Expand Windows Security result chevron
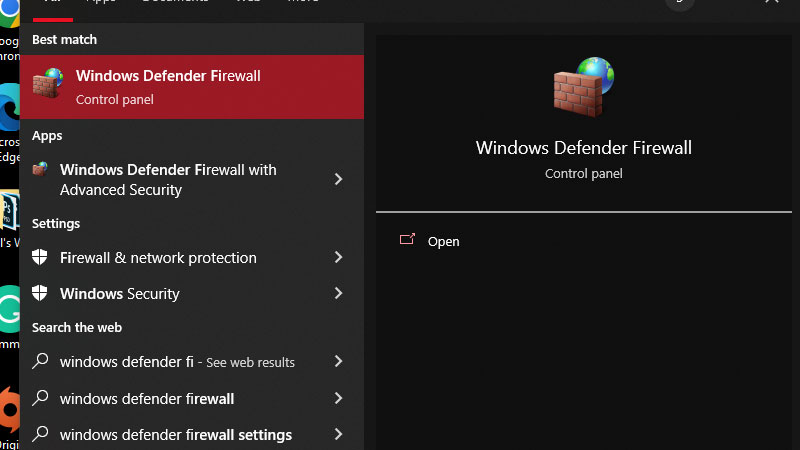Image resolution: width=800 pixels, height=450 pixels. 338,293
